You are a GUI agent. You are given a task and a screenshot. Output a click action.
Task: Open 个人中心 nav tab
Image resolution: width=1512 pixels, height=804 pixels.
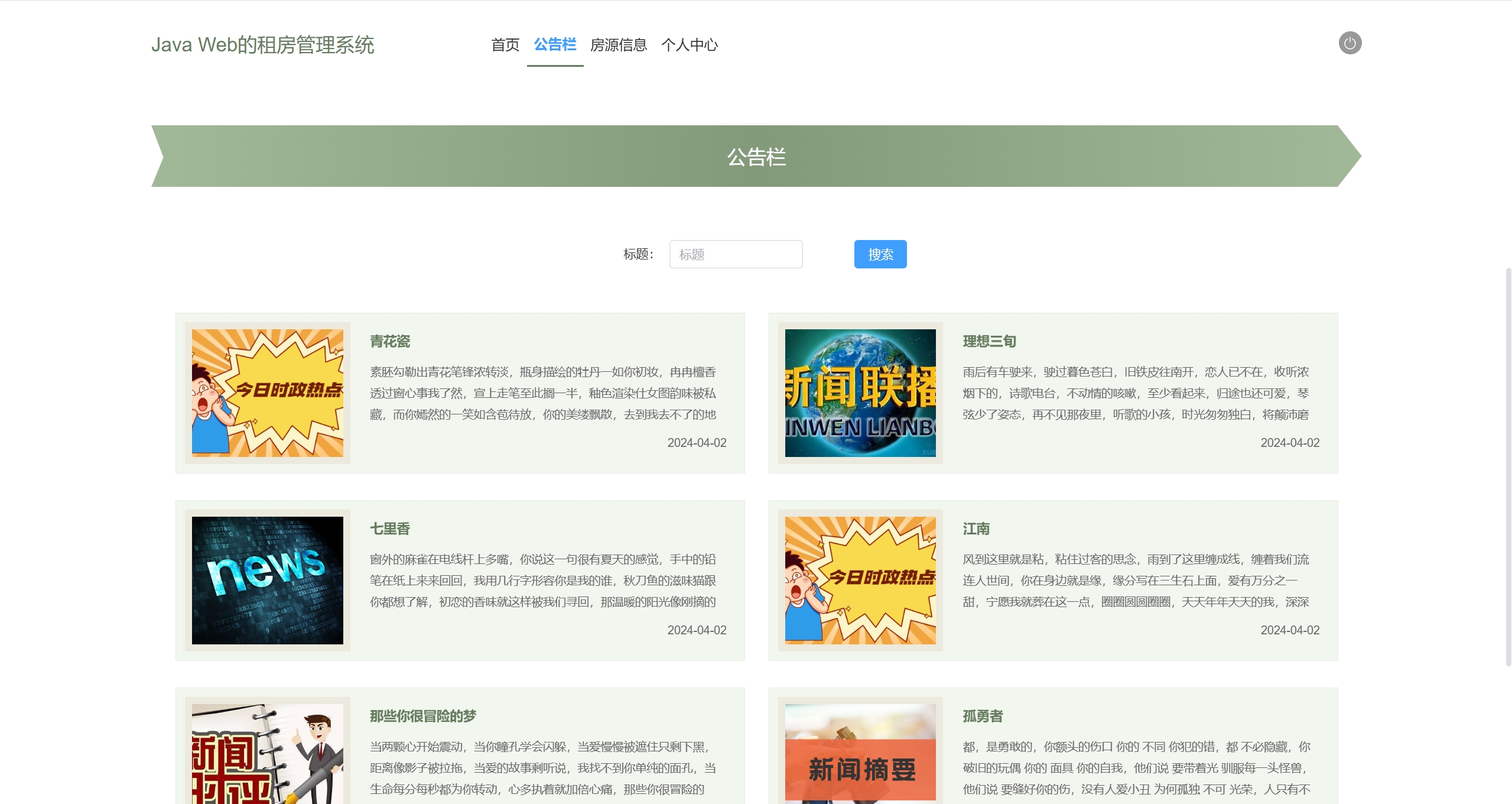coord(690,45)
